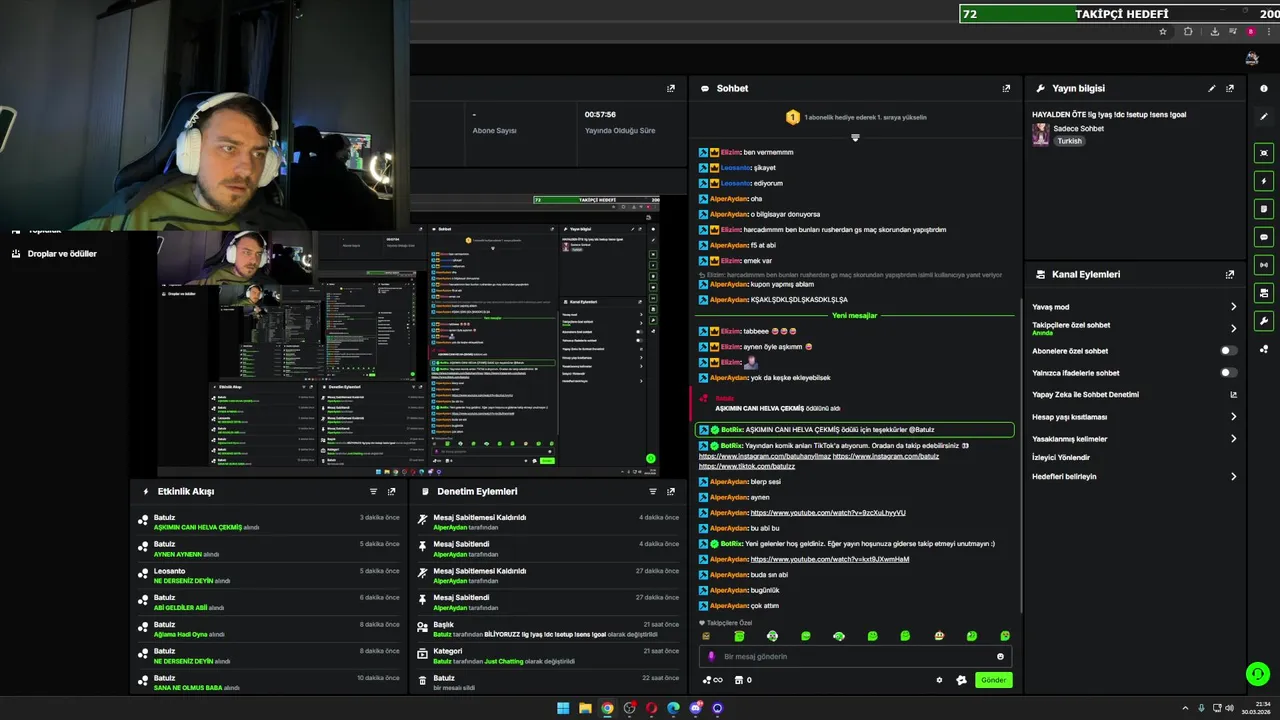Click the green headset support button

click(x=1257, y=673)
